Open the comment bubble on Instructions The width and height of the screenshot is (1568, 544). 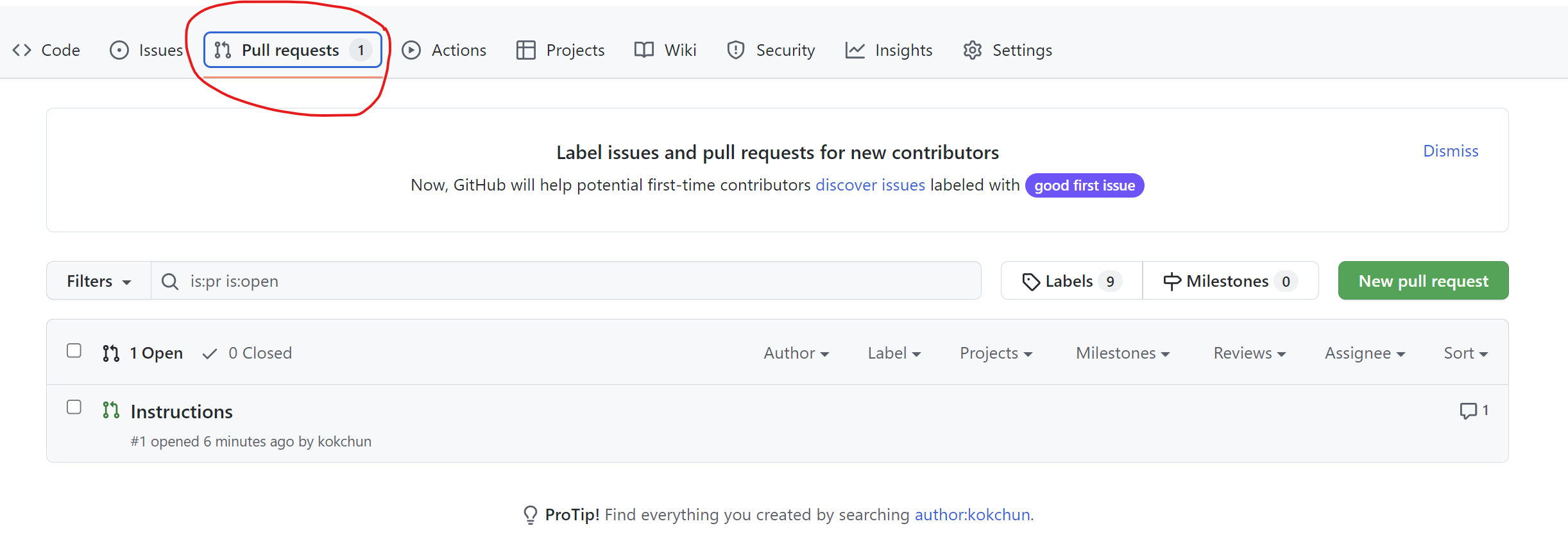(x=1474, y=411)
